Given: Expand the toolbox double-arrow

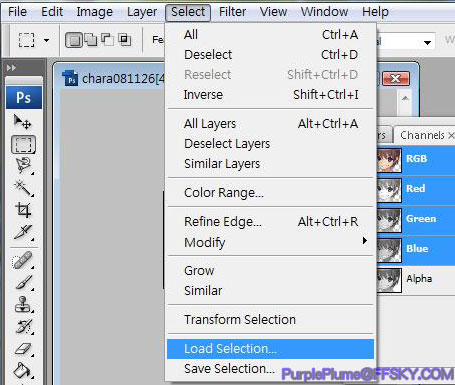Looking at the screenshot, I should tap(11, 68).
